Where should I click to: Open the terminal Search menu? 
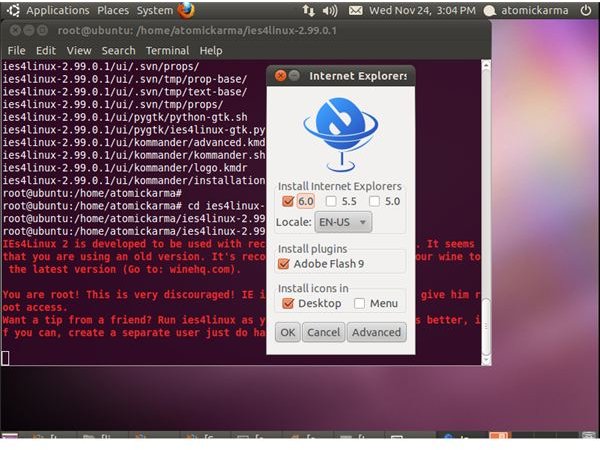[119, 51]
